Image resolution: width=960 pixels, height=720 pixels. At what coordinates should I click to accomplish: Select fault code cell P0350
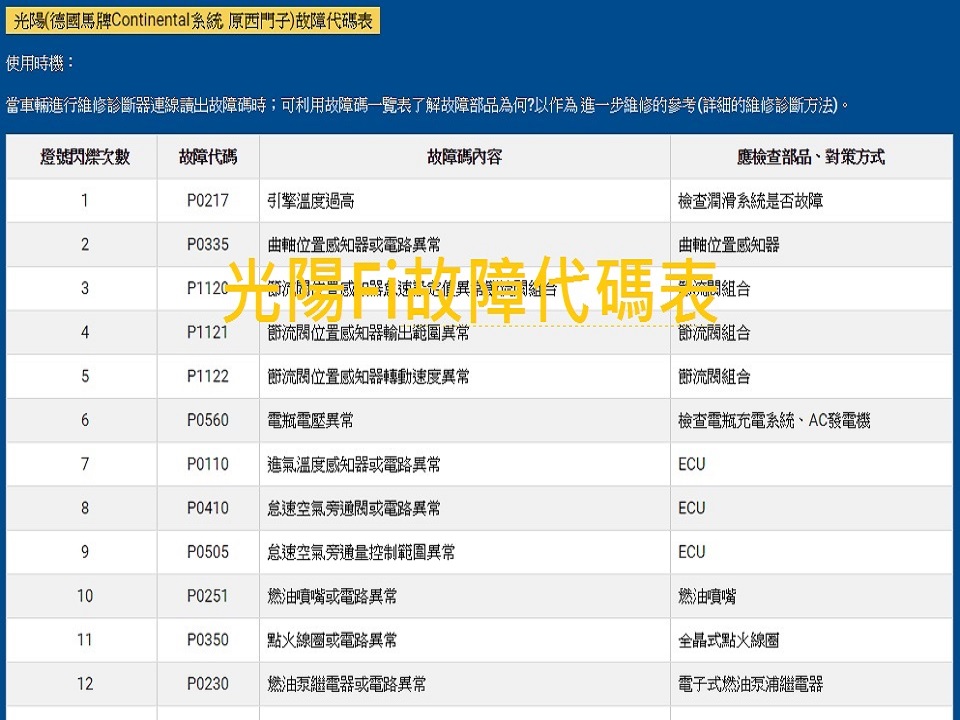point(208,640)
